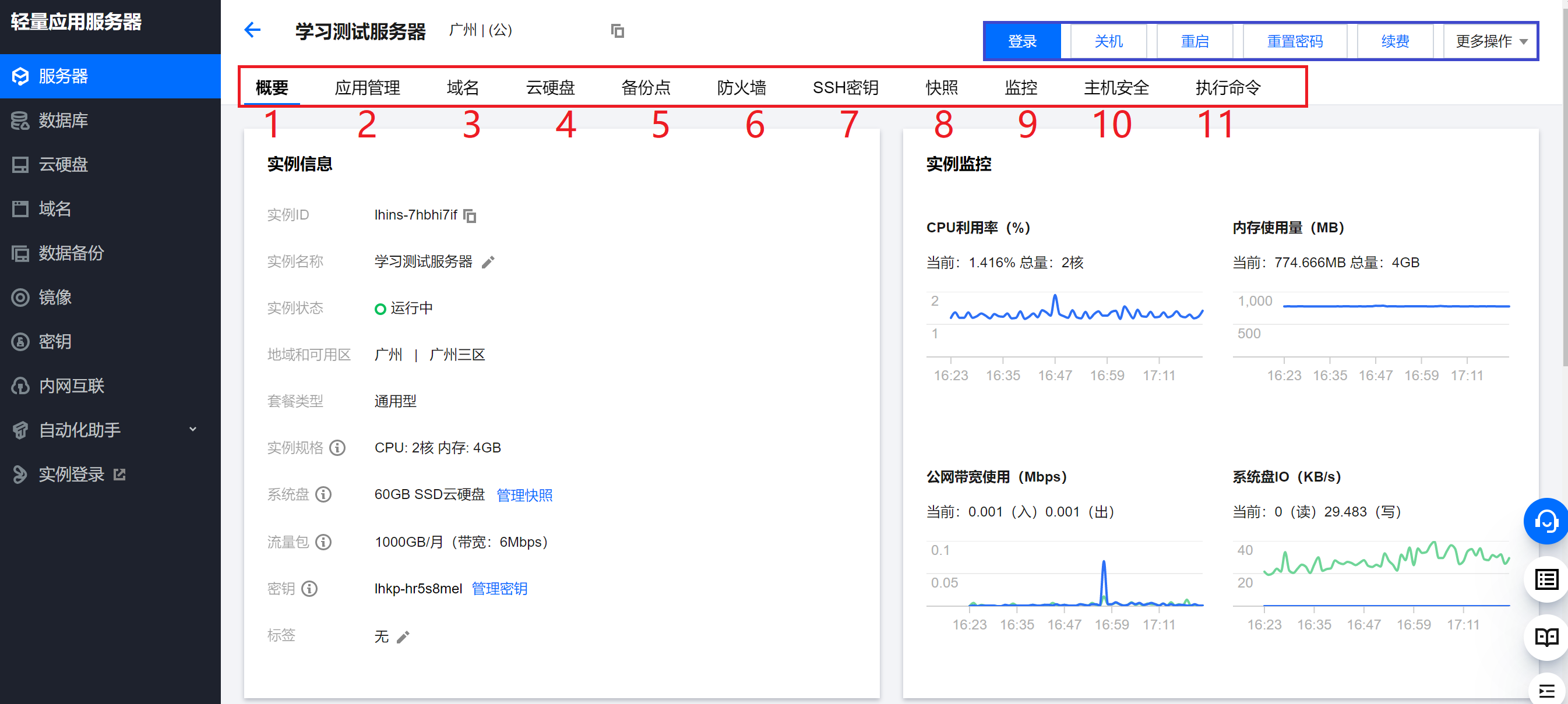Image resolution: width=1568 pixels, height=704 pixels.
Task: Click the 重启 restart button
Action: 1195,41
